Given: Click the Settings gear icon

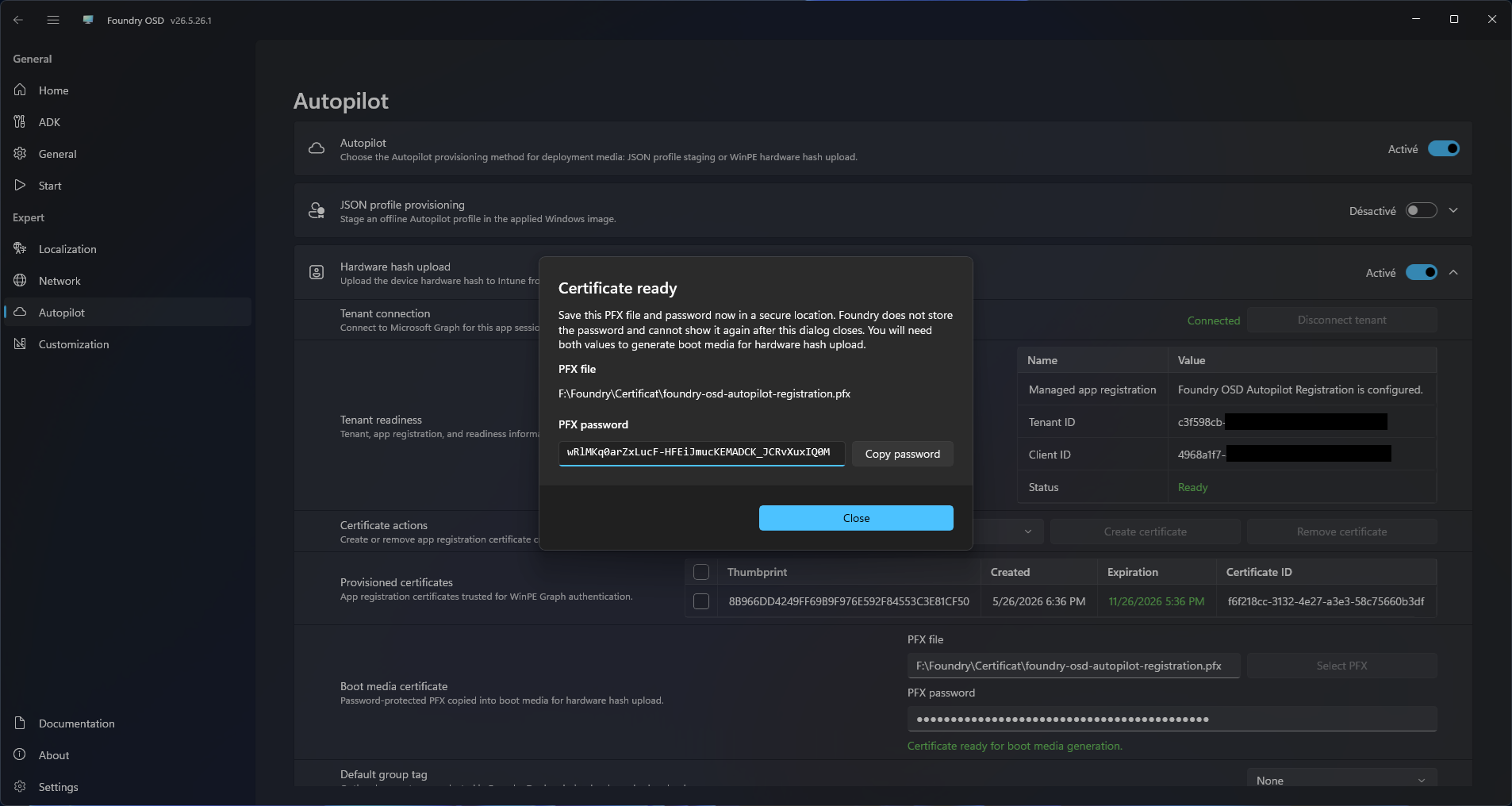Looking at the screenshot, I should [21, 787].
